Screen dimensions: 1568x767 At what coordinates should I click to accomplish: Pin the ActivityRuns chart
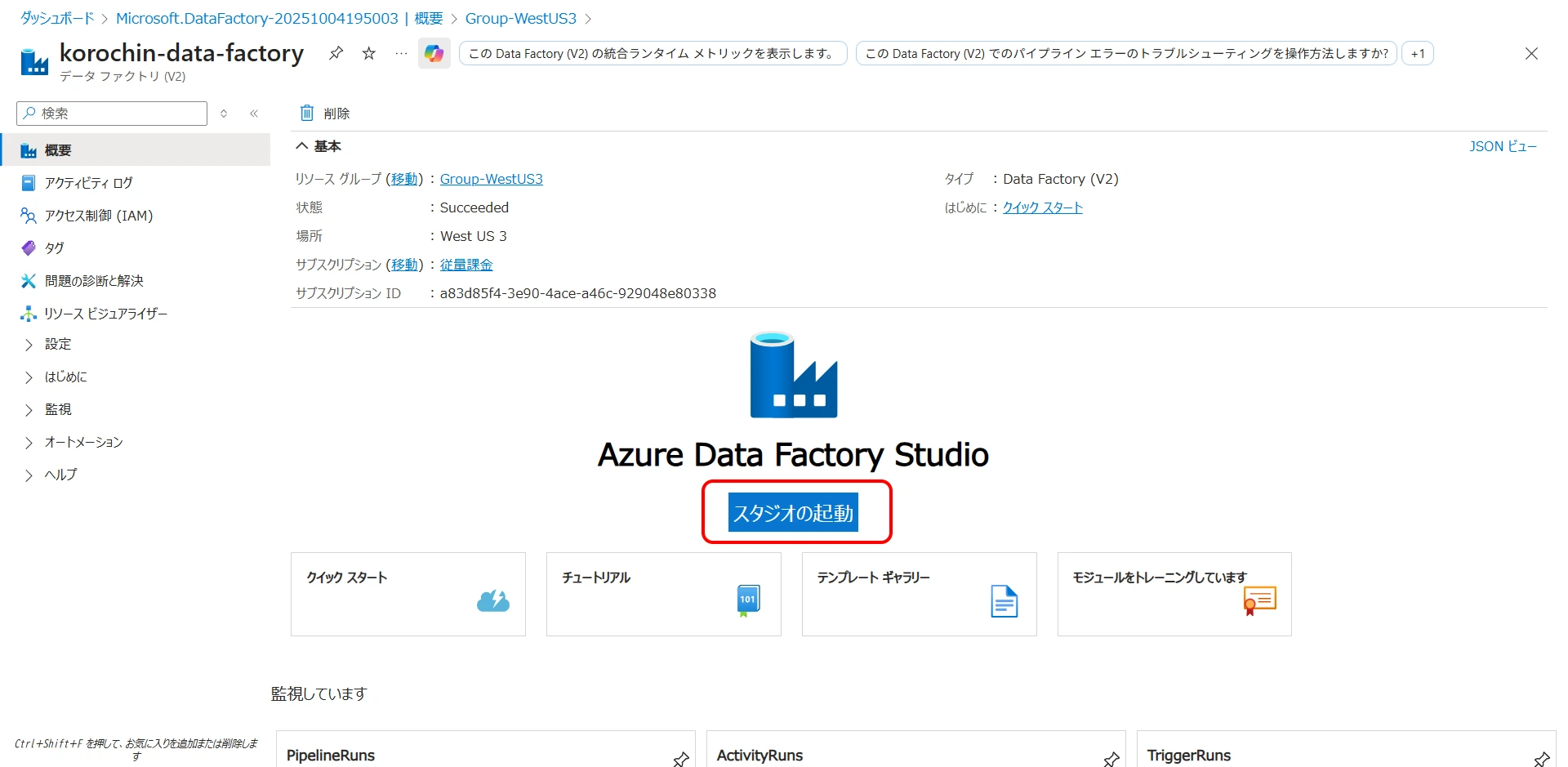1111,759
